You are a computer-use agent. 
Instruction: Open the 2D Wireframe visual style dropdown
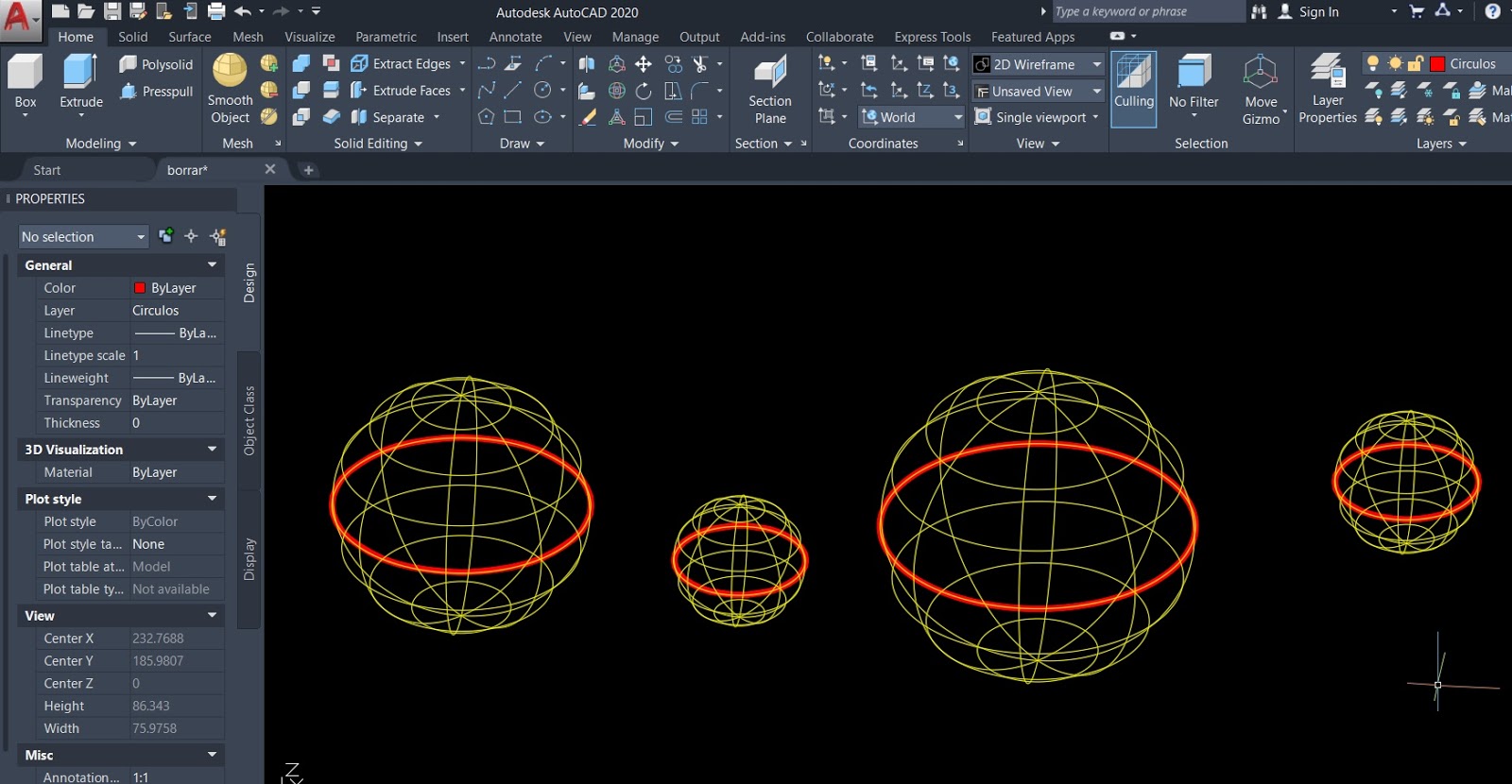click(1038, 64)
